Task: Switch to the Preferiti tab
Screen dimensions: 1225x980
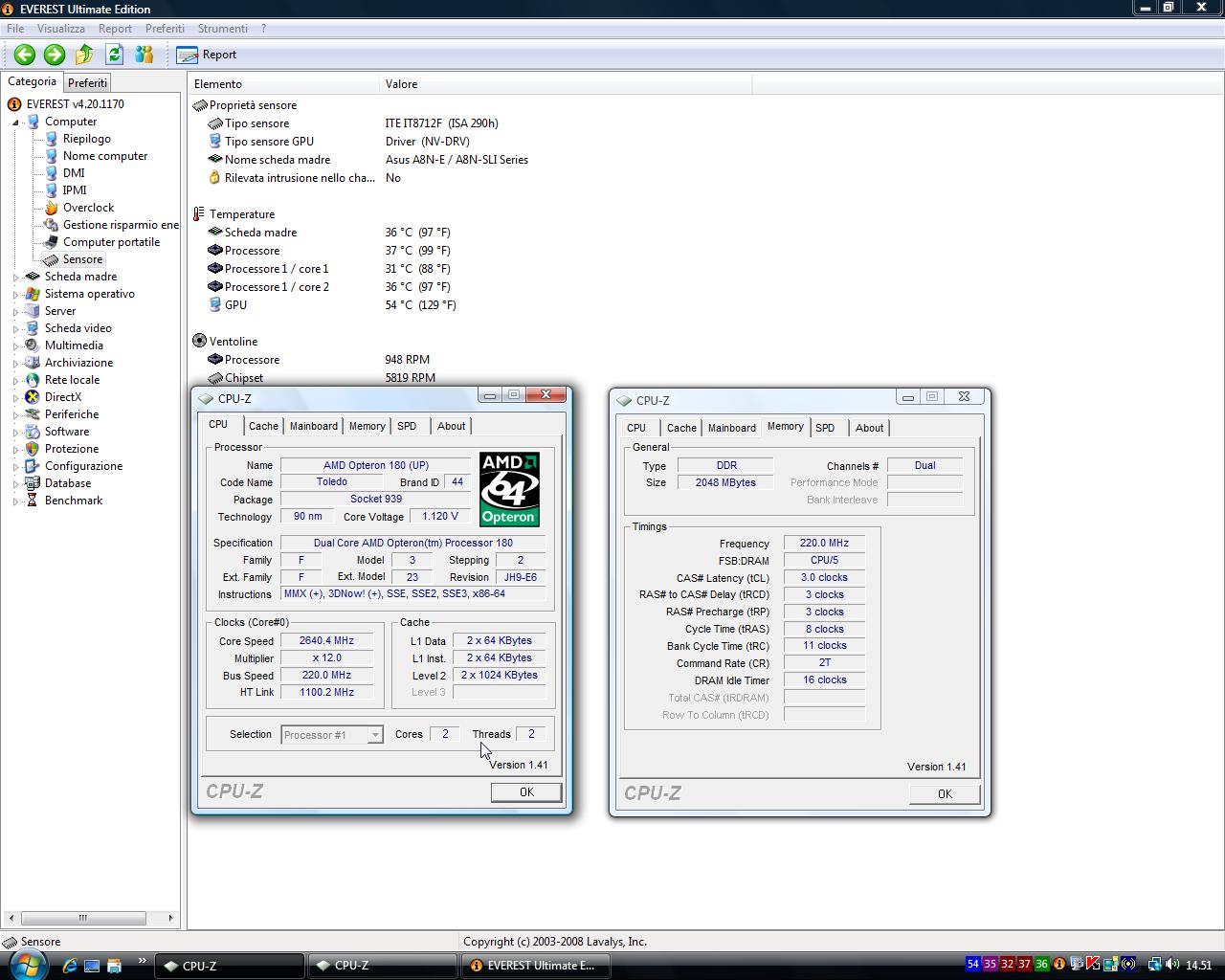Action: click(x=87, y=83)
